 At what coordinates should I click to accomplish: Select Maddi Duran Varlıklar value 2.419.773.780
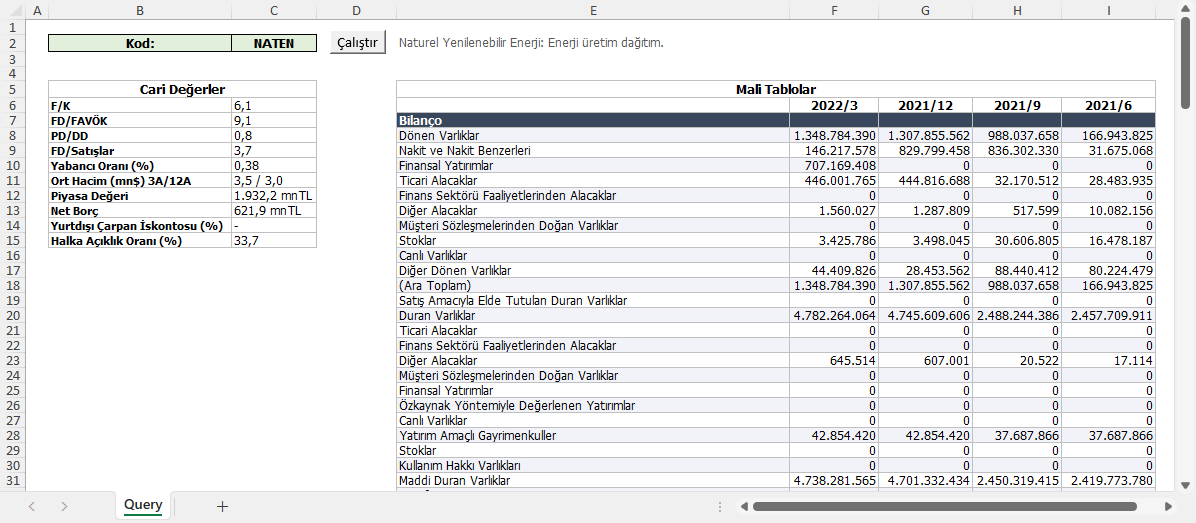(1108, 480)
